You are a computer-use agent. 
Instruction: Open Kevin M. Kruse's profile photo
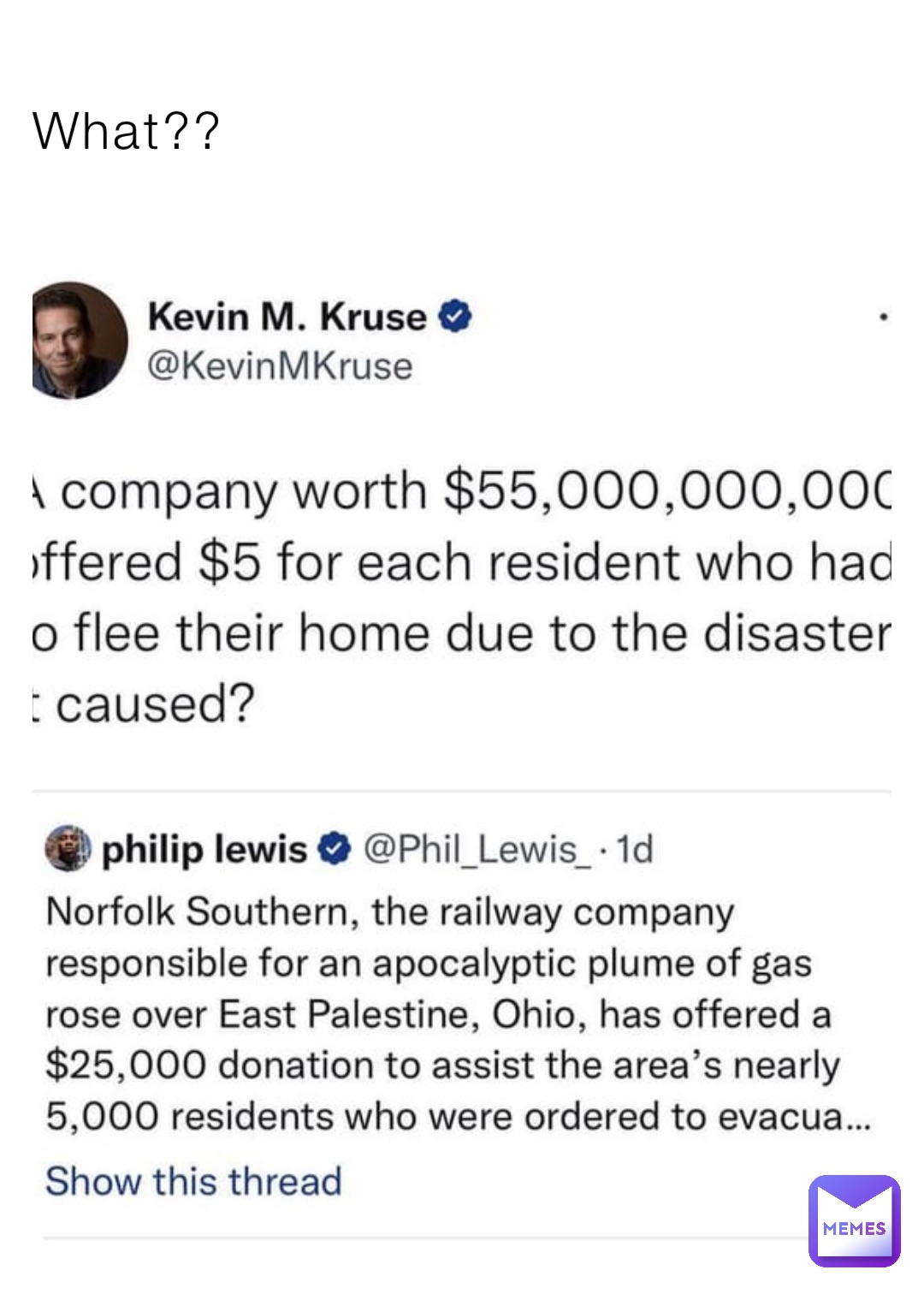80,340
